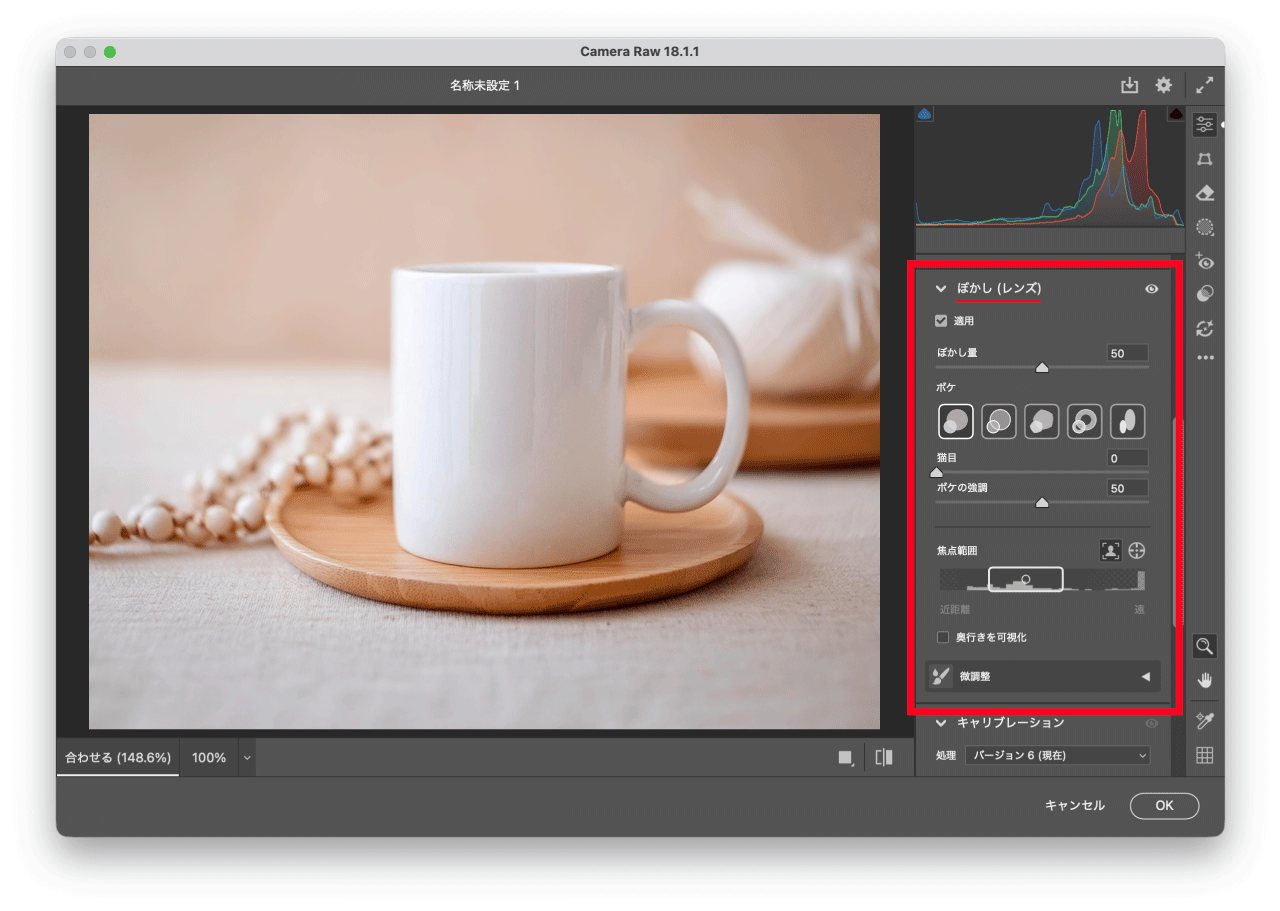Open the 処理 バージョン 6 dropdown

click(1057, 756)
